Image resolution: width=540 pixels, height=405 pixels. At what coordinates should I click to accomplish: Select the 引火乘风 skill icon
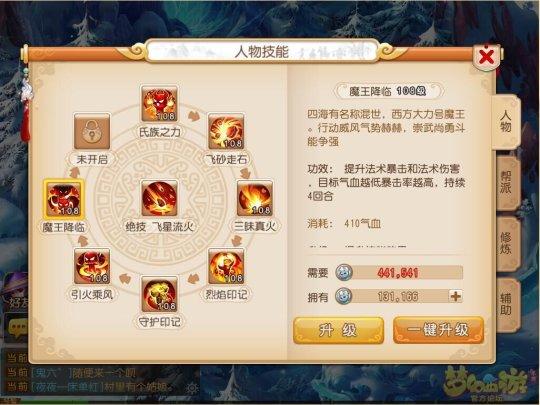(92, 266)
